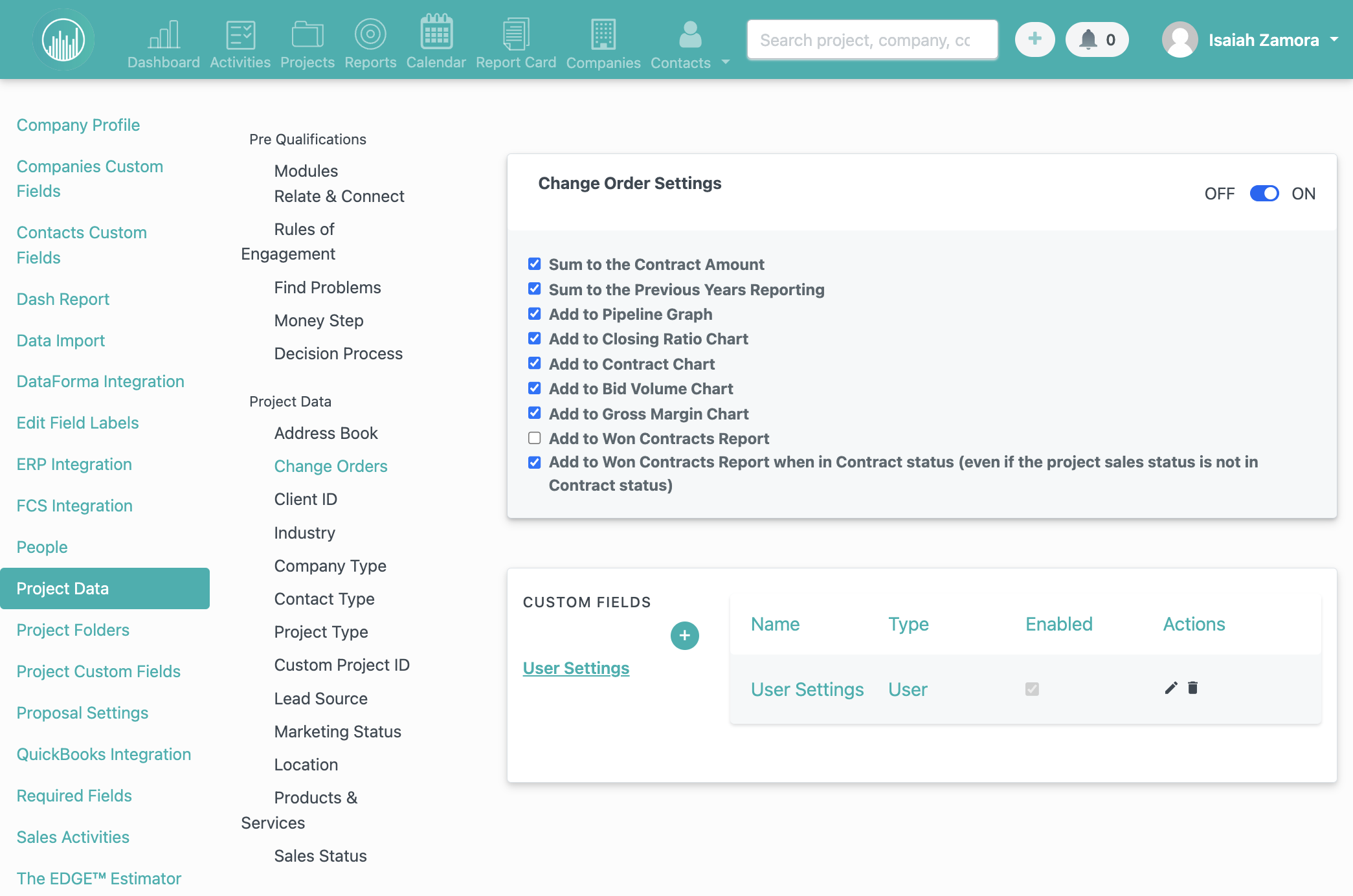Expand the Contacts menu dropdown arrow
1353x896 pixels.
coord(725,62)
